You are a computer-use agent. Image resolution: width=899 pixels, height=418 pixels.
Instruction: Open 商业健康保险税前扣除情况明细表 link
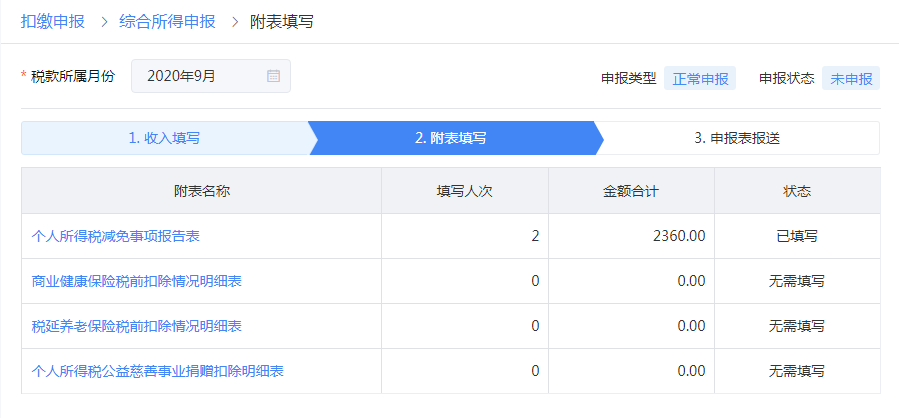click(x=137, y=281)
